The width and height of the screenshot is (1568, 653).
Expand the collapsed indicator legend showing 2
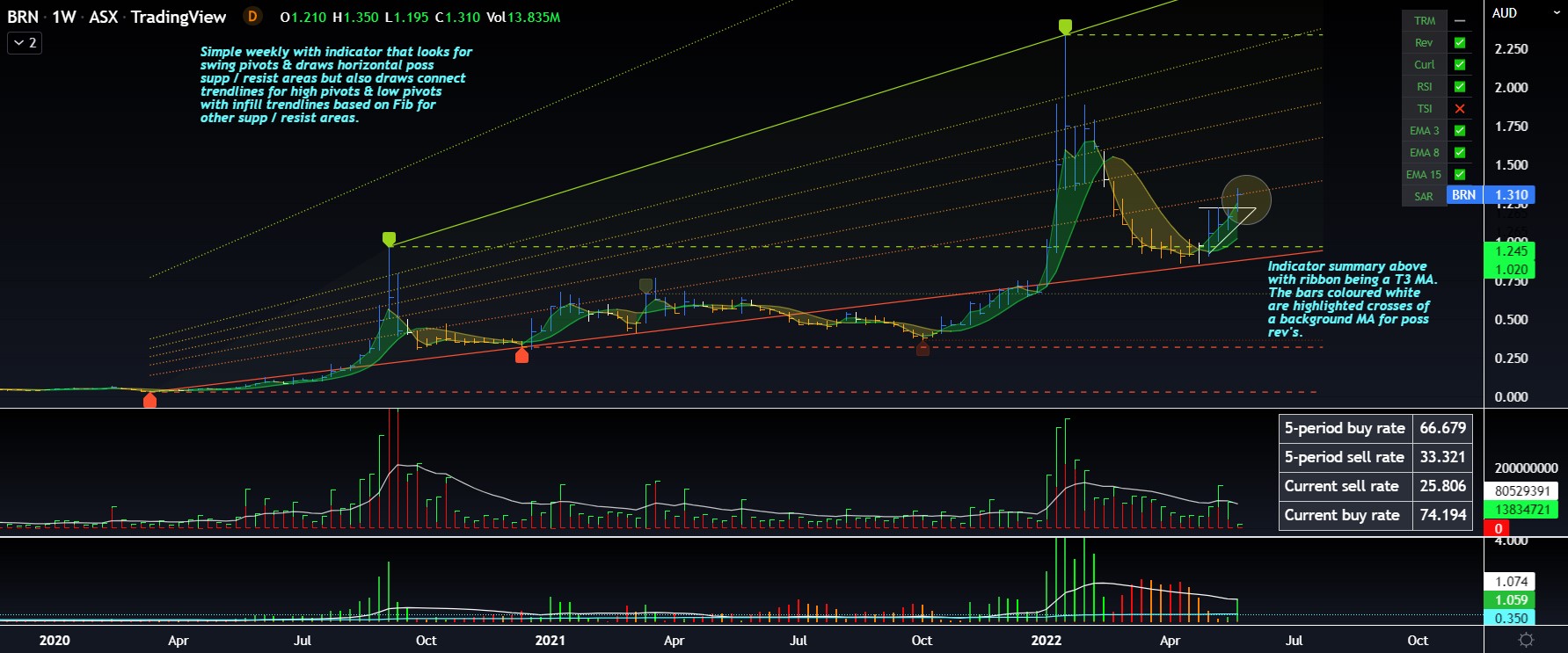pyautogui.click(x=25, y=42)
